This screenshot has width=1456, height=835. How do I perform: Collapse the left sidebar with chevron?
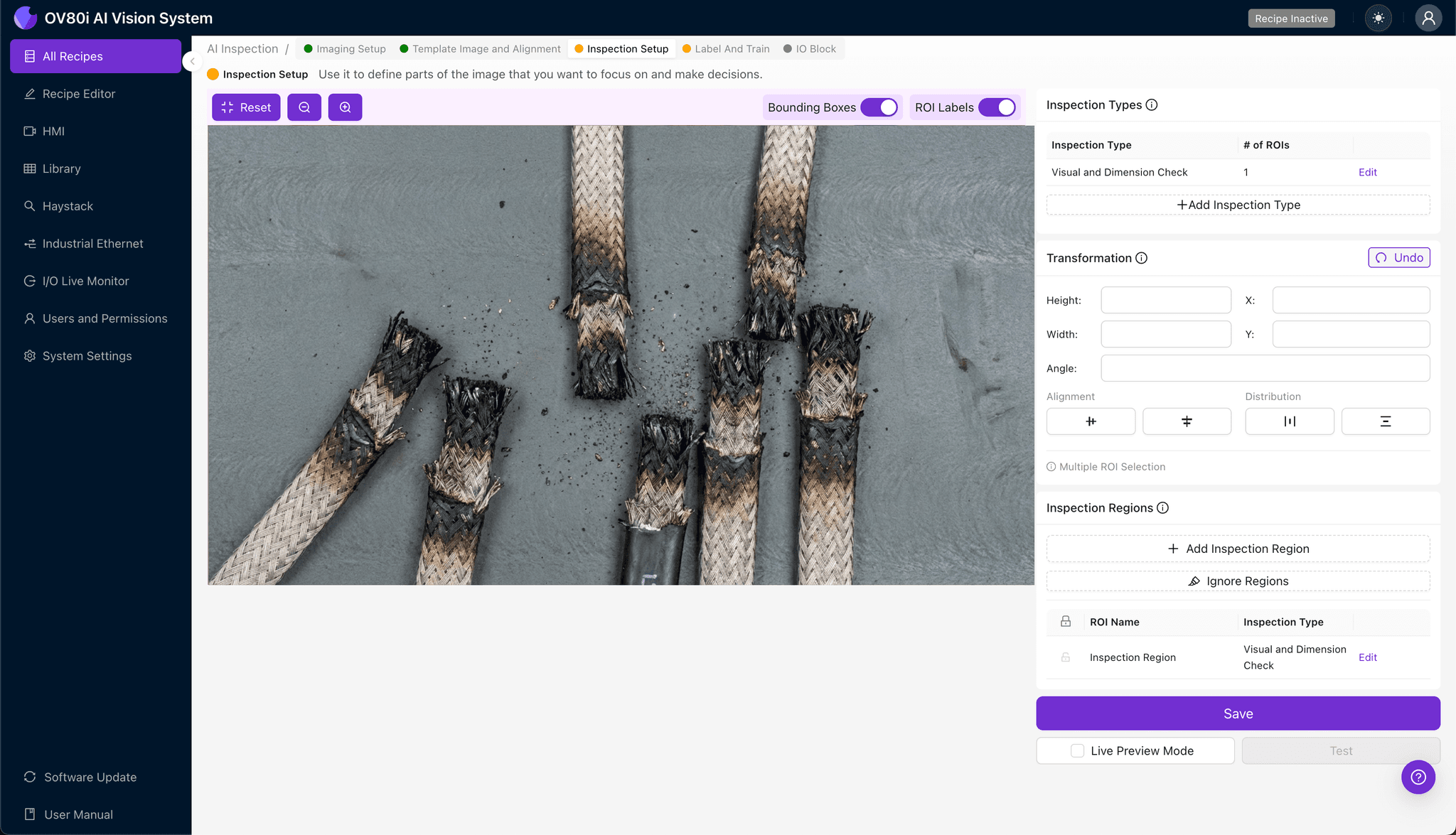coord(192,62)
